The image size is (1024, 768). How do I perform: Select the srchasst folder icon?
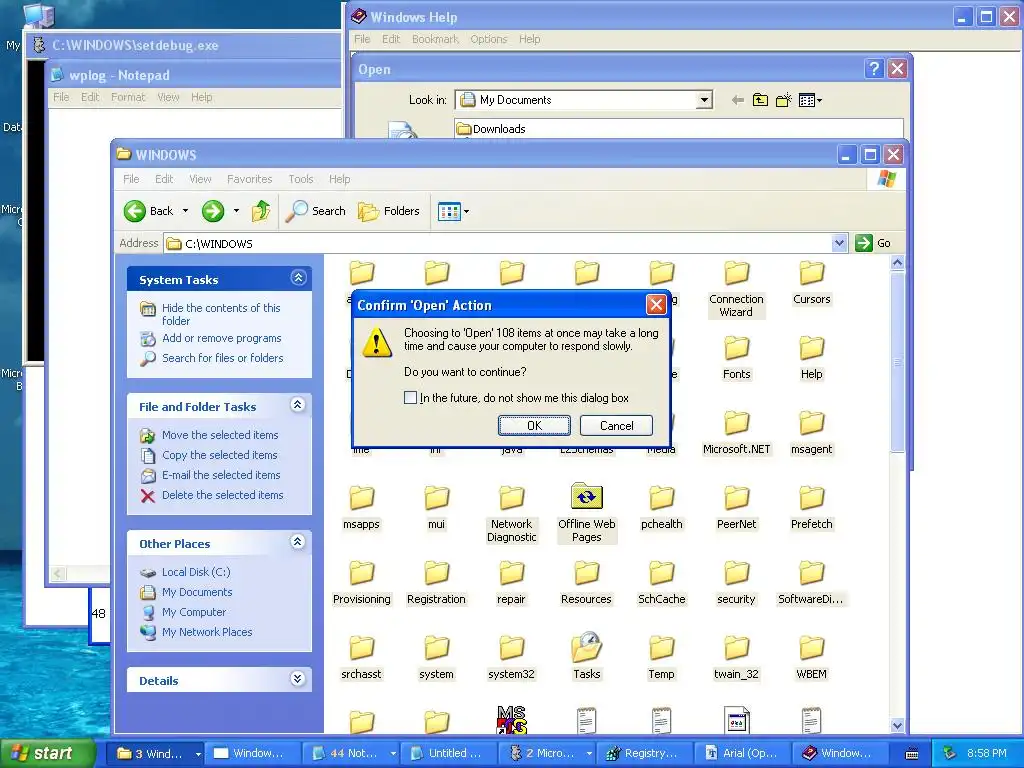(x=362, y=648)
